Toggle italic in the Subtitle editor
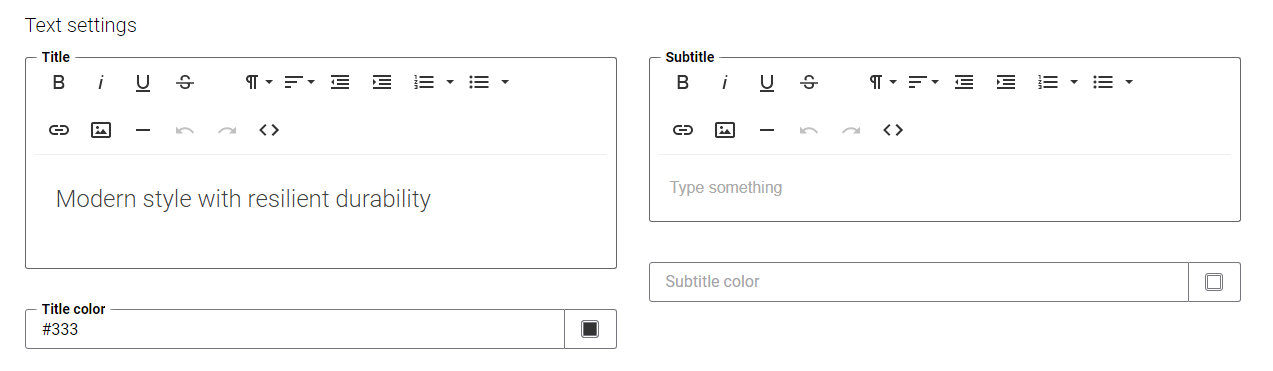 pyautogui.click(x=725, y=82)
